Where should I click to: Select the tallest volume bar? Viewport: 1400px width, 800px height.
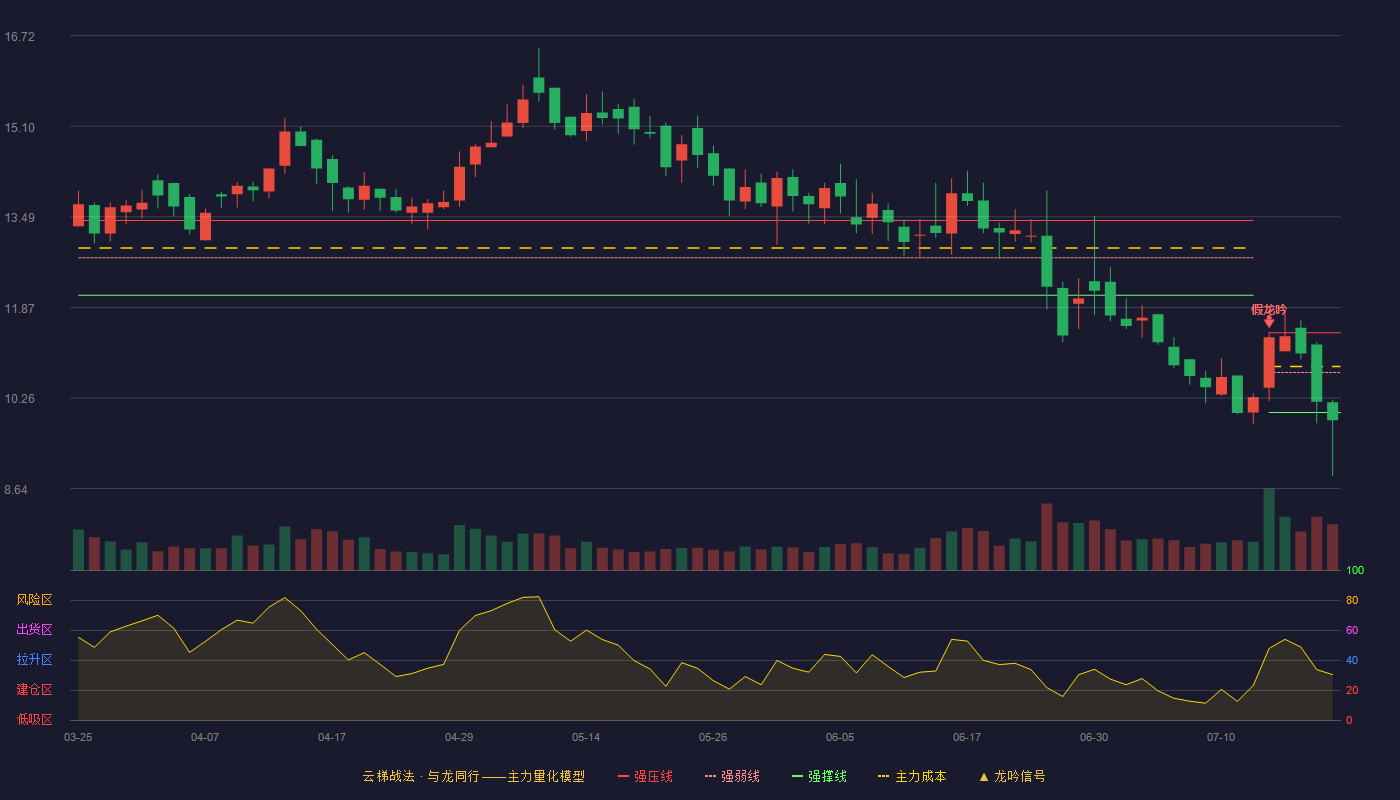point(1269,529)
